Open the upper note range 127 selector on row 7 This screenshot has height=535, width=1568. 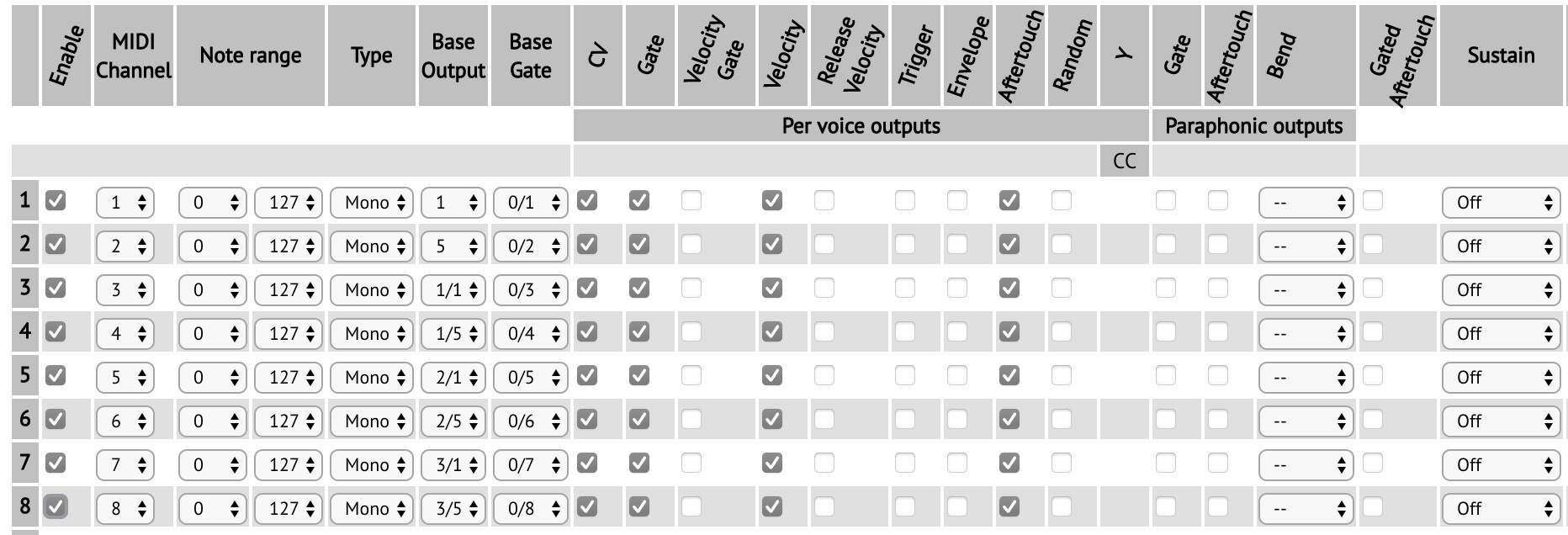[x=288, y=465]
